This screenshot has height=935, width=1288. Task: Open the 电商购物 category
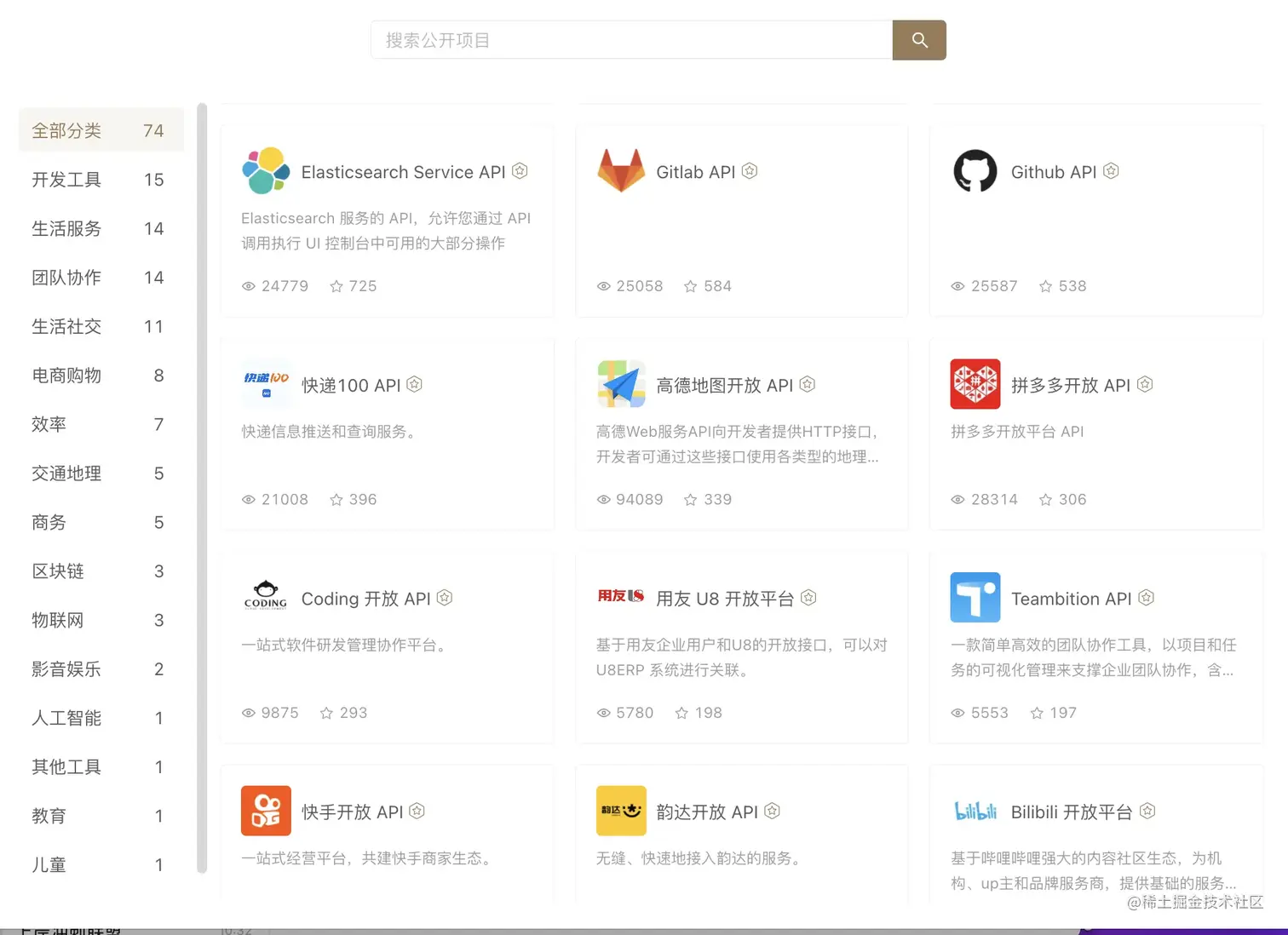click(x=101, y=376)
